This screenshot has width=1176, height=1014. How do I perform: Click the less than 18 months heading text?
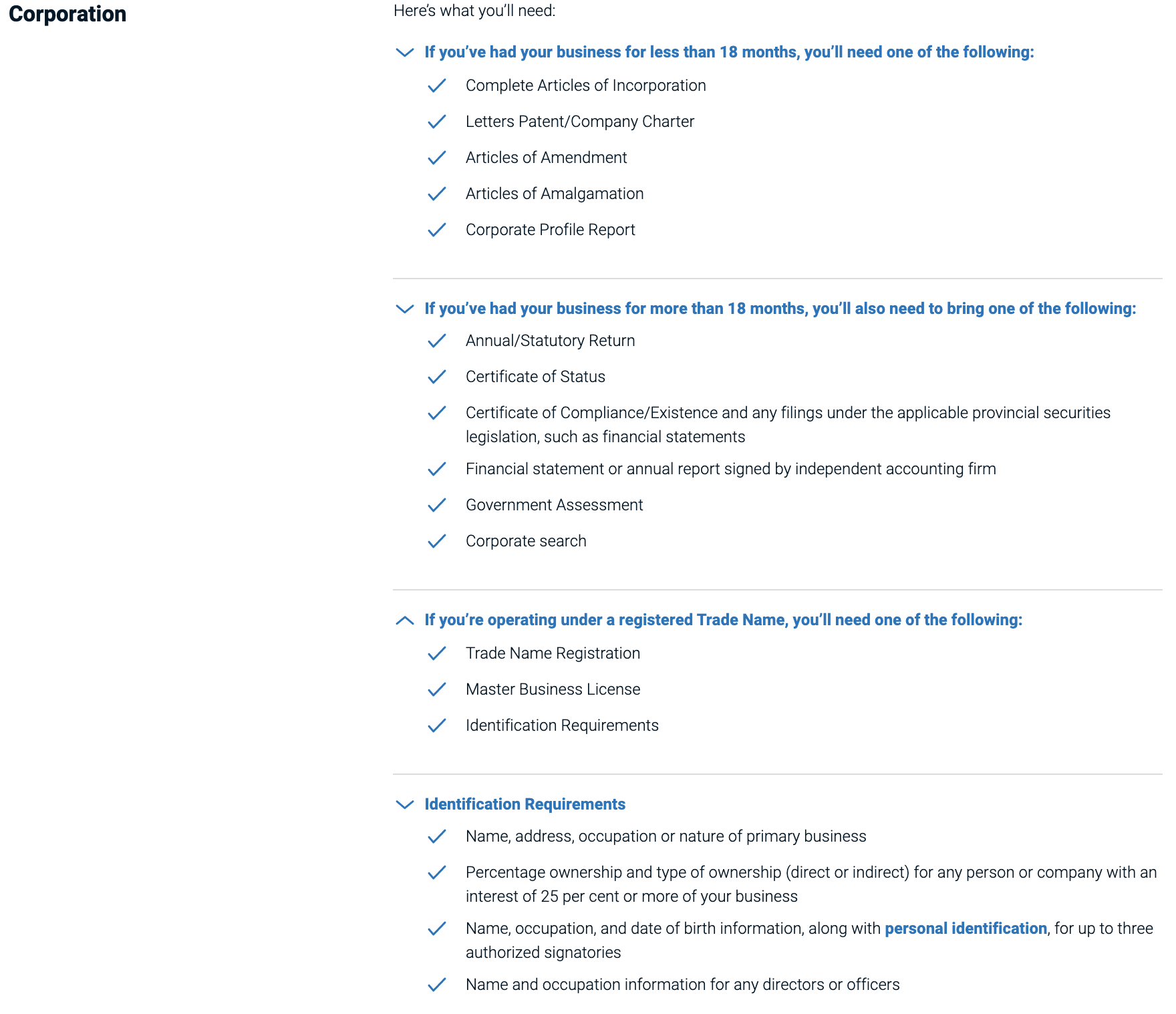pyautogui.click(x=729, y=52)
